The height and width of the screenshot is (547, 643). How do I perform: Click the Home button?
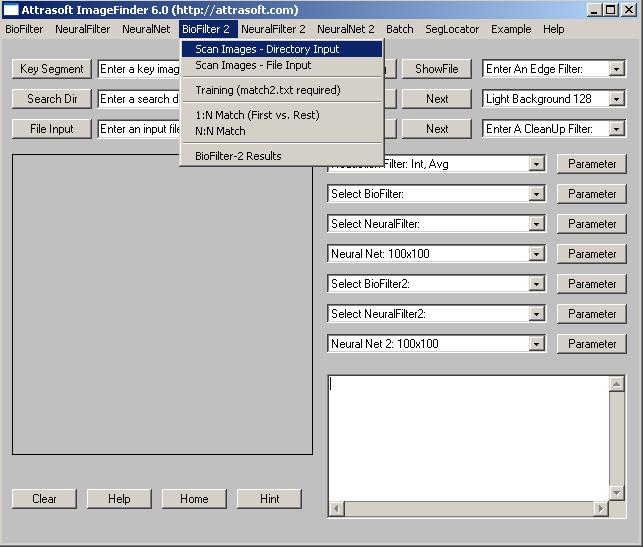click(194, 499)
